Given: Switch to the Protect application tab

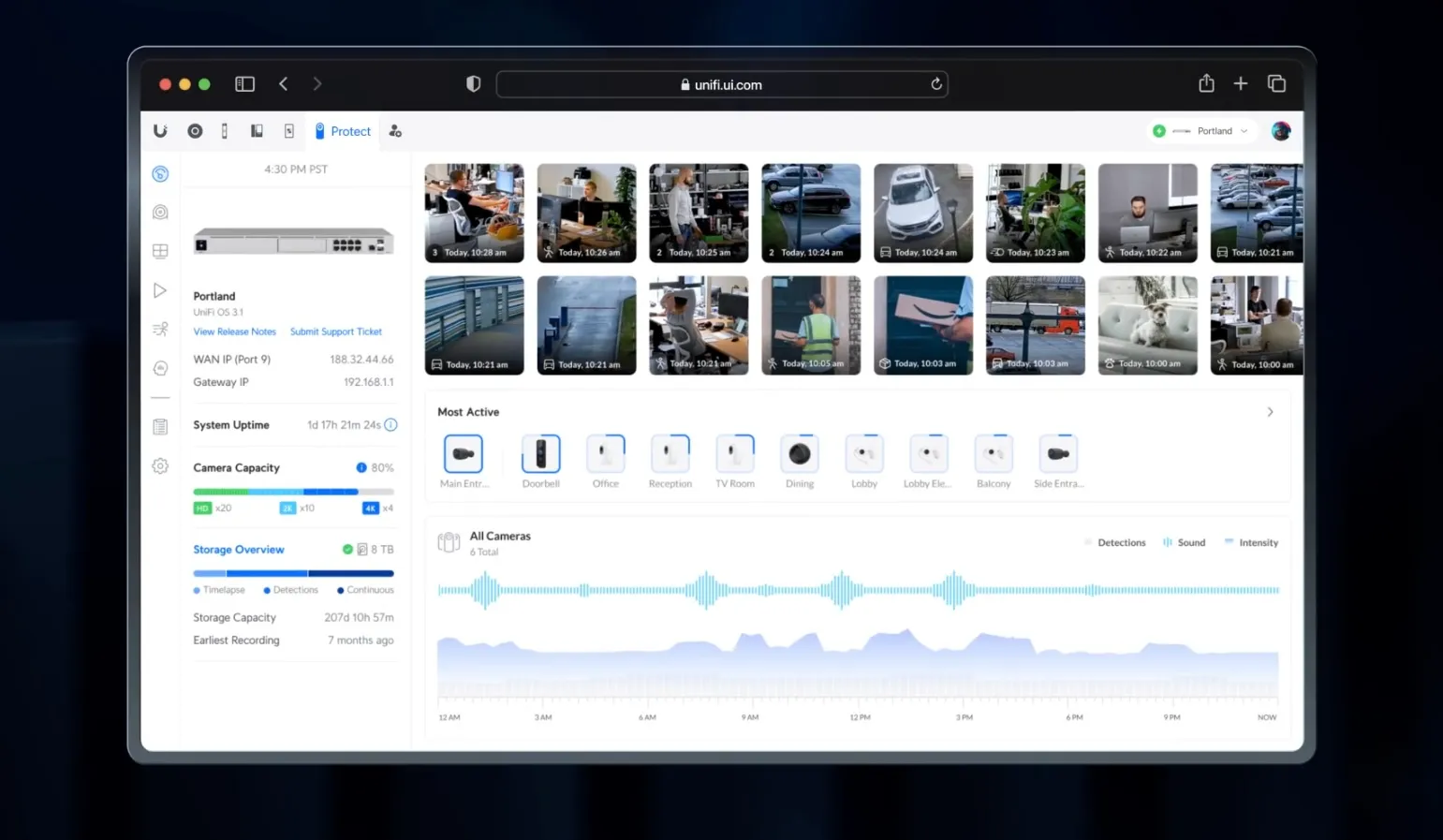Looking at the screenshot, I should [x=343, y=132].
